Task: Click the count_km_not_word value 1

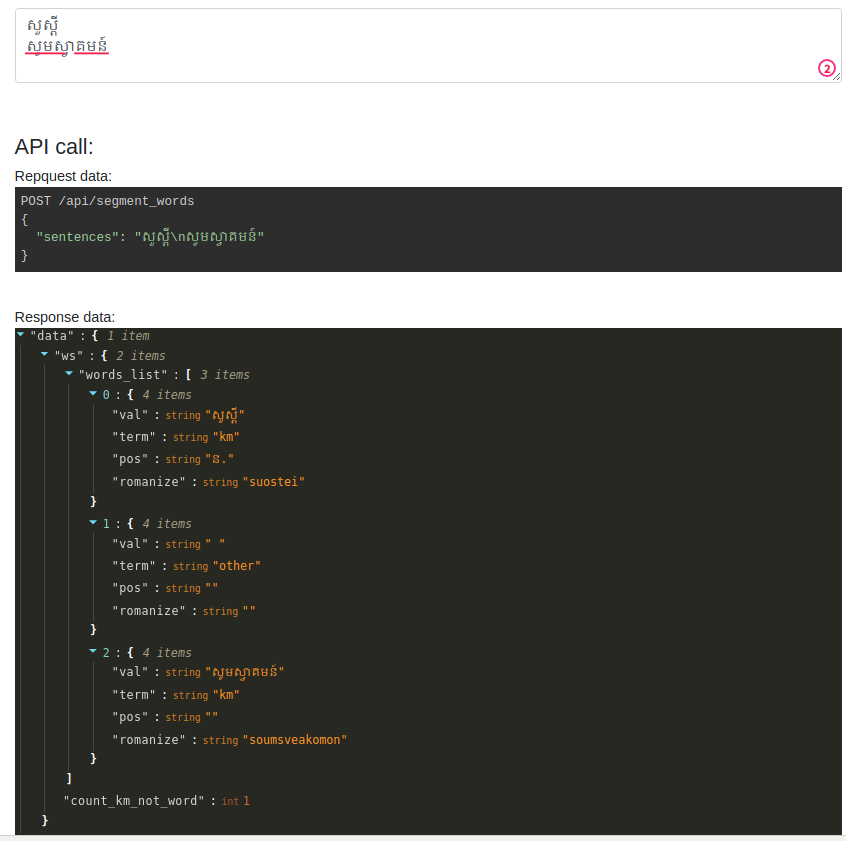Action: [x=246, y=801]
